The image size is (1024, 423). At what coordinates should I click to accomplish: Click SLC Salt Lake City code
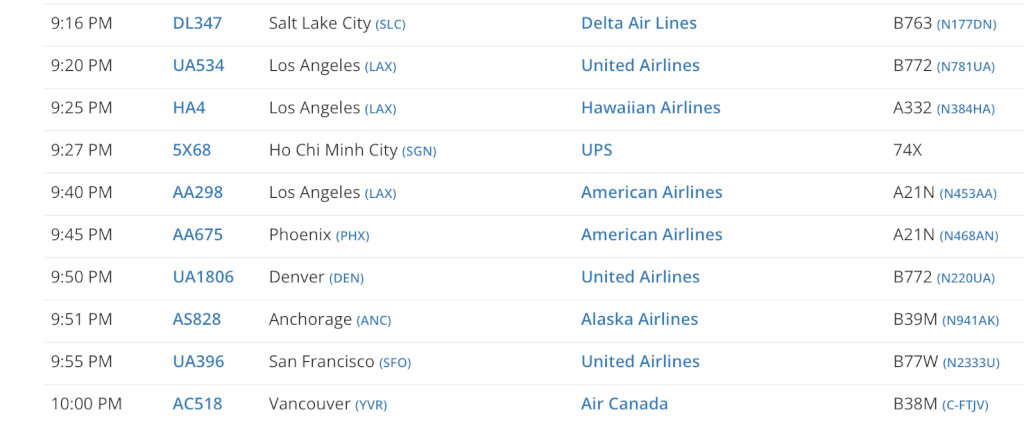click(x=391, y=25)
